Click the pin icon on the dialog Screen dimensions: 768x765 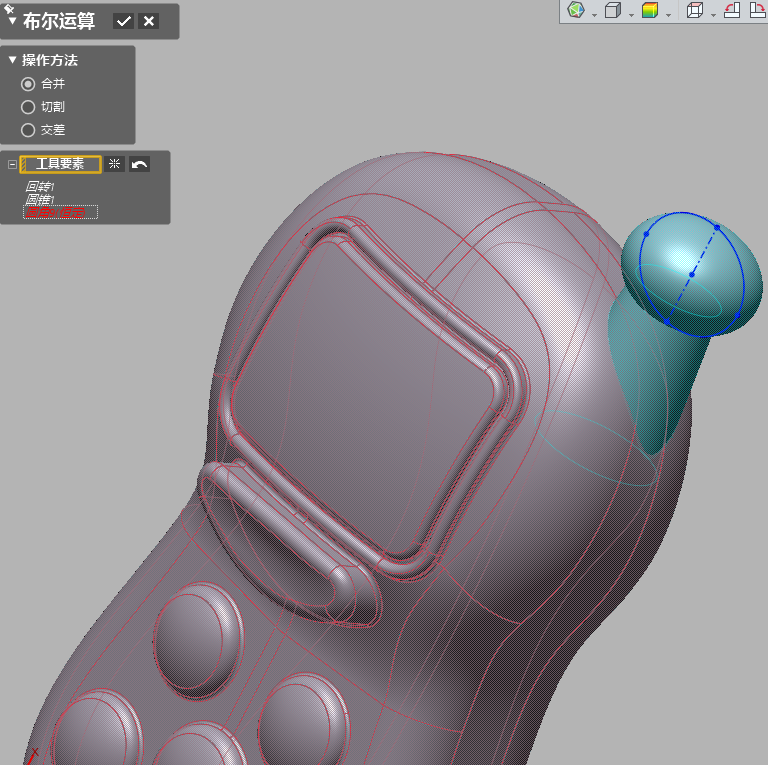click(9, 7)
